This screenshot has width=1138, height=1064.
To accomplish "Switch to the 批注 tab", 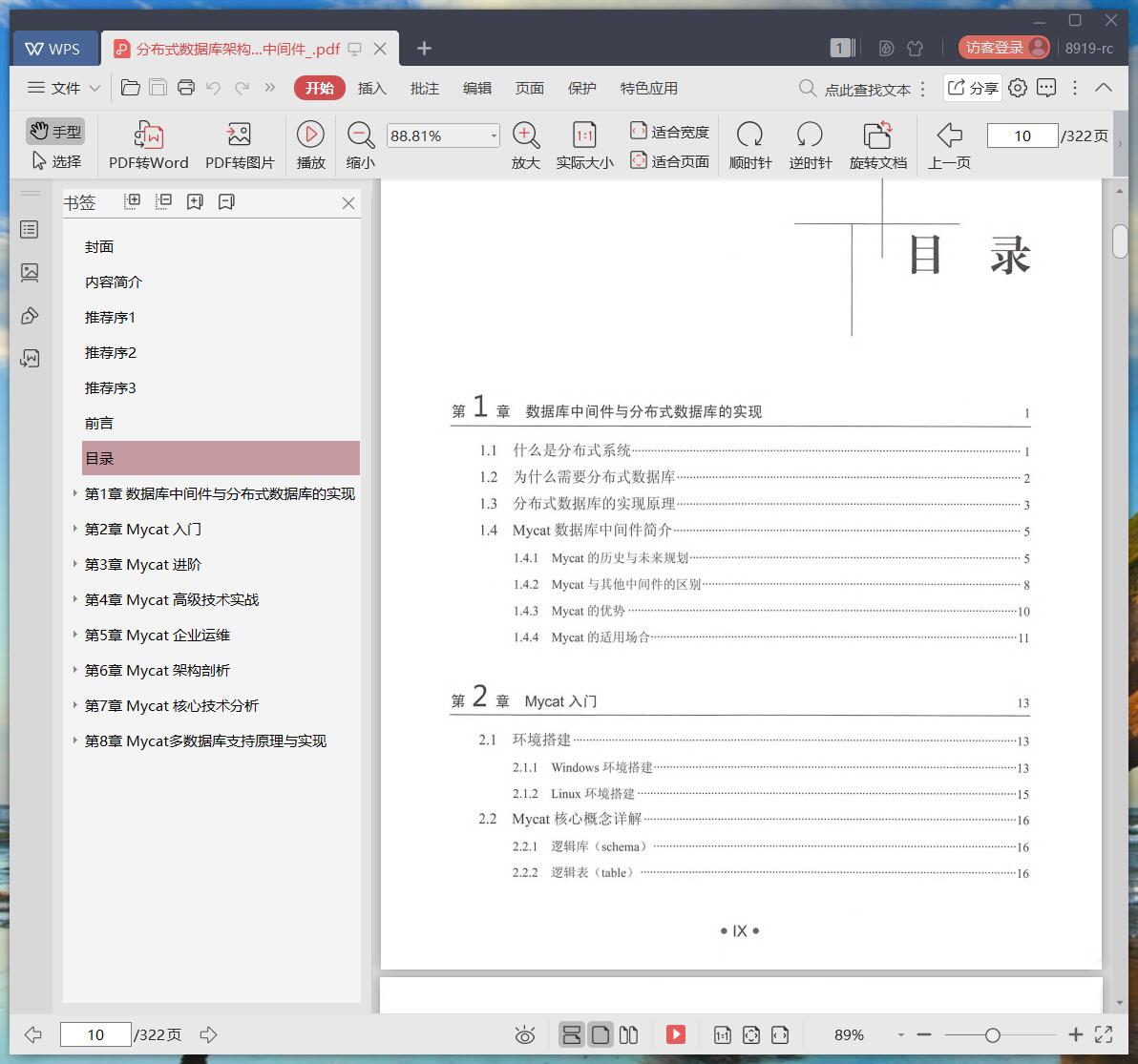I will click(x=425, y=88).
